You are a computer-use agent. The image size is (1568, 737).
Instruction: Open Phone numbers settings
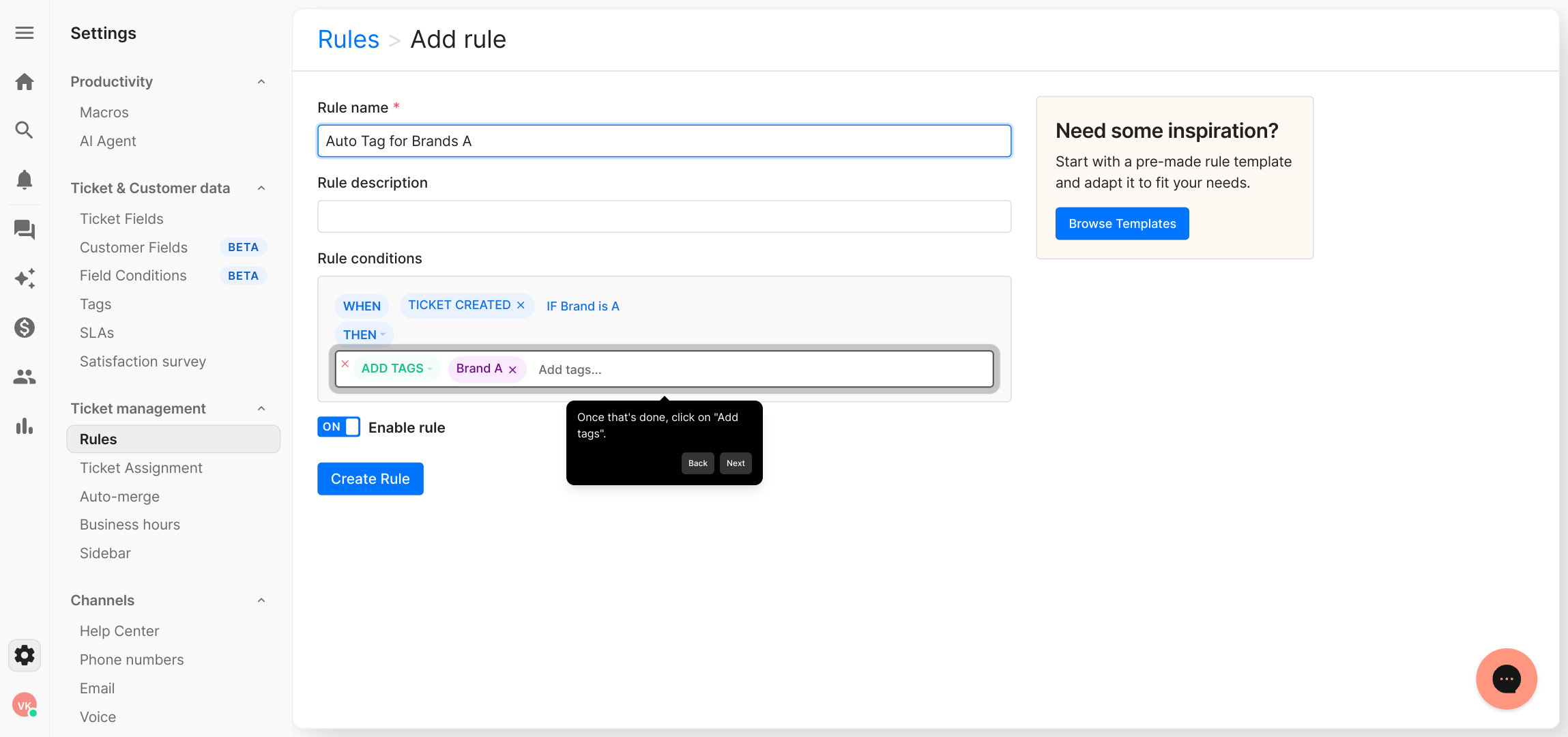[x=132, y=660]
